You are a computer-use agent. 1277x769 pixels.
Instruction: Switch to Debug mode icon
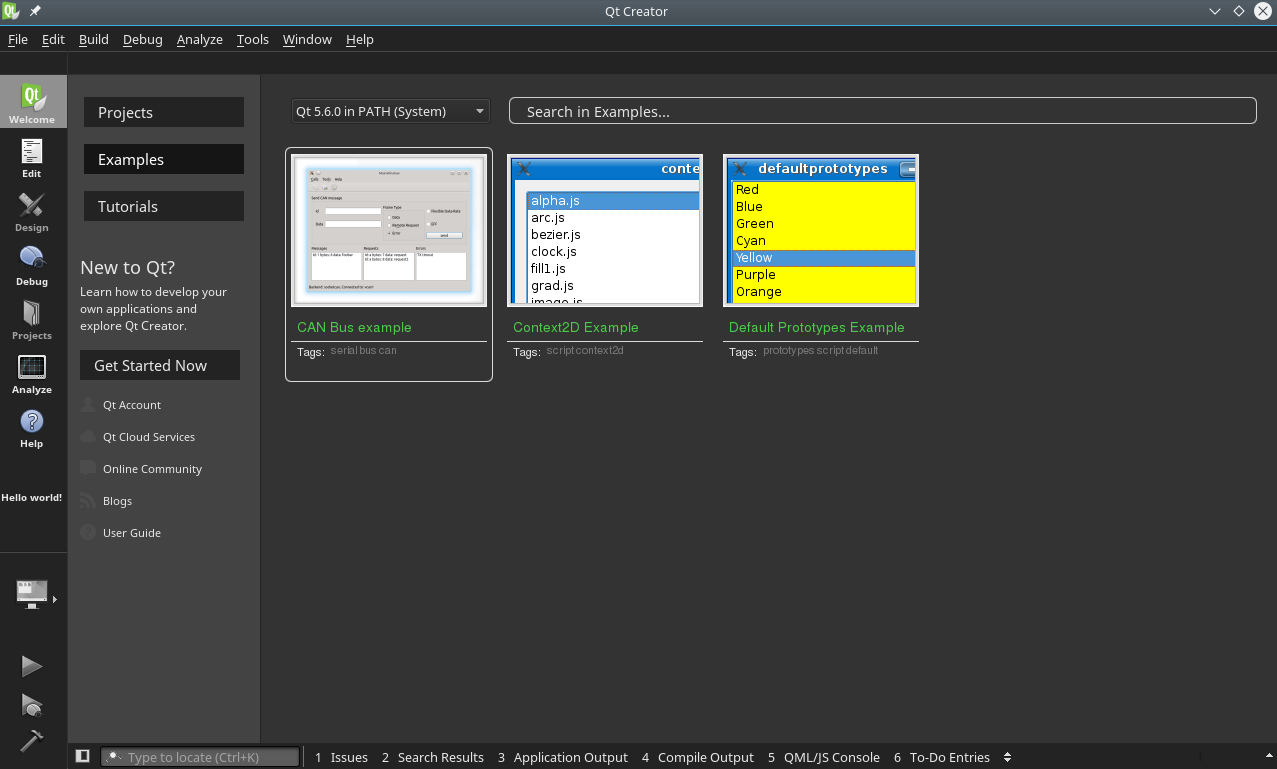32,265
